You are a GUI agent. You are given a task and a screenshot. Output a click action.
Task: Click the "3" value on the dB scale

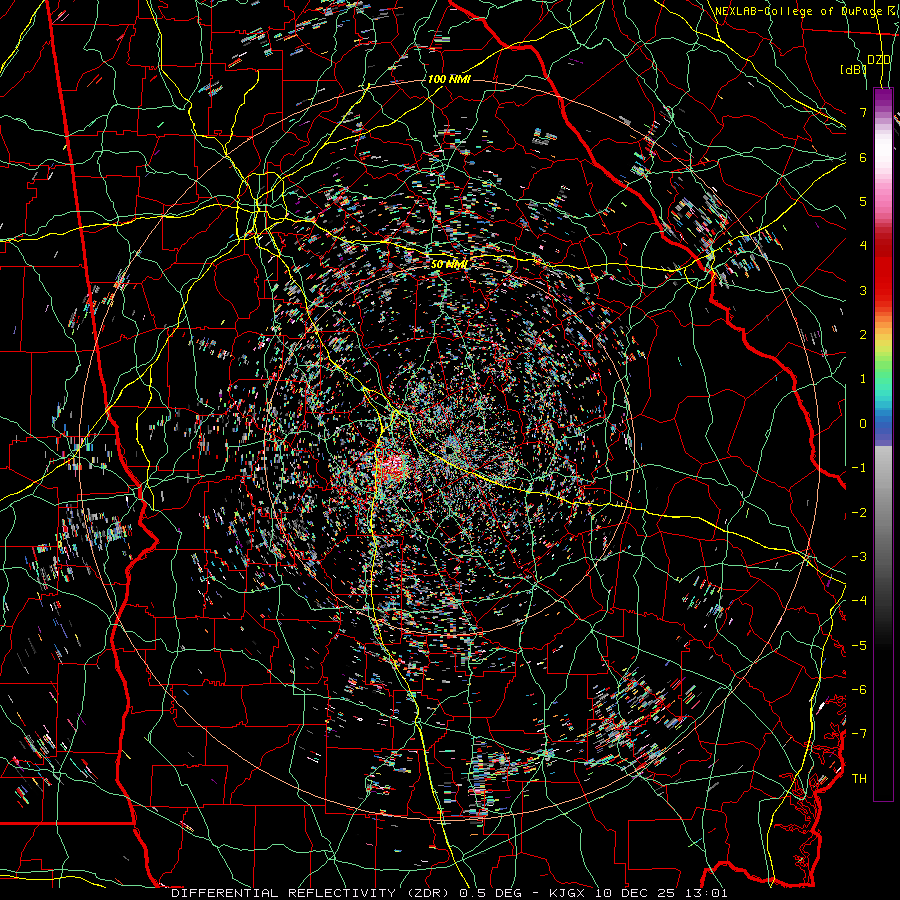863,290
